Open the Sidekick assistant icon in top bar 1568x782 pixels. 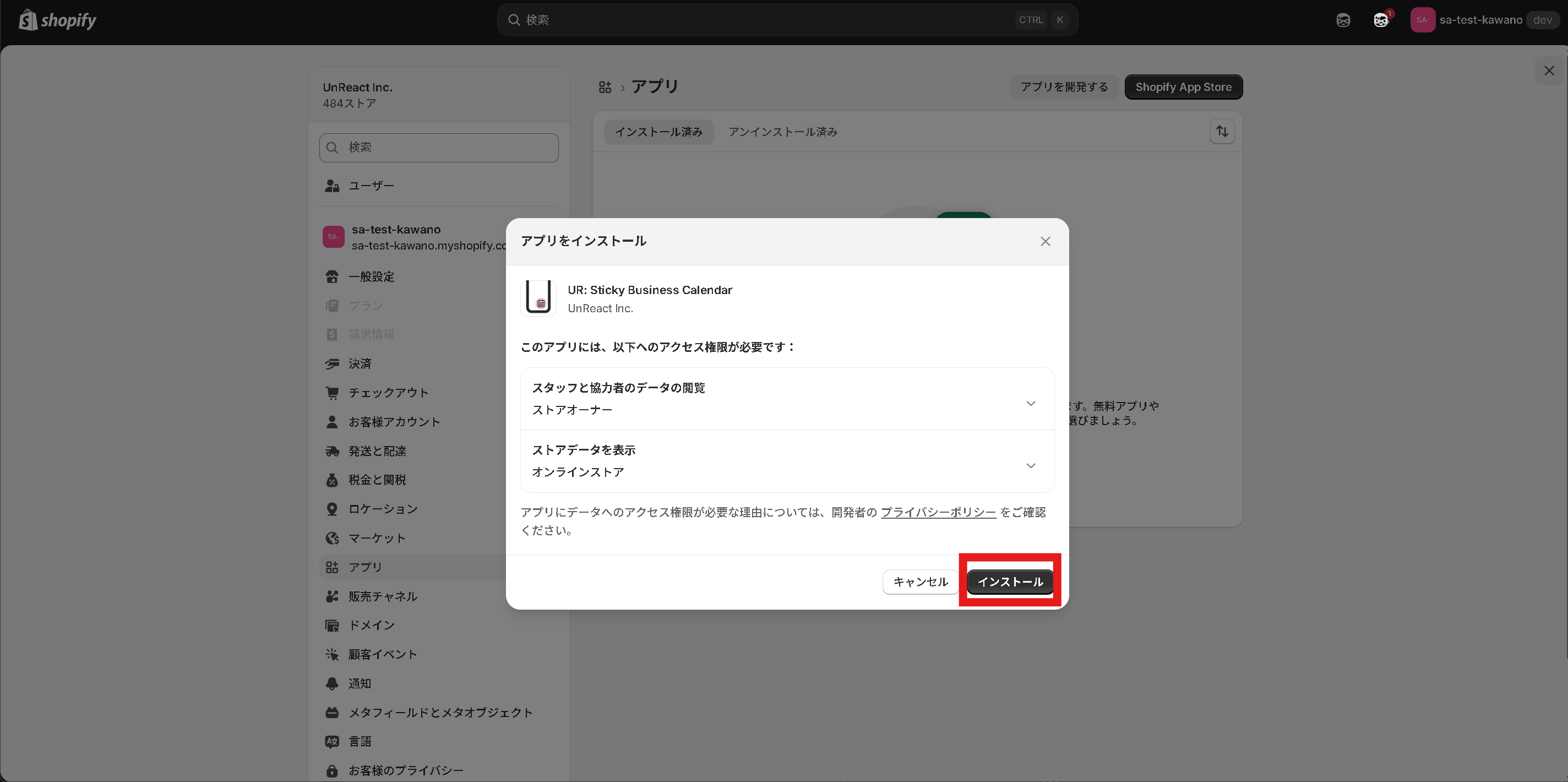point(1343,20)
